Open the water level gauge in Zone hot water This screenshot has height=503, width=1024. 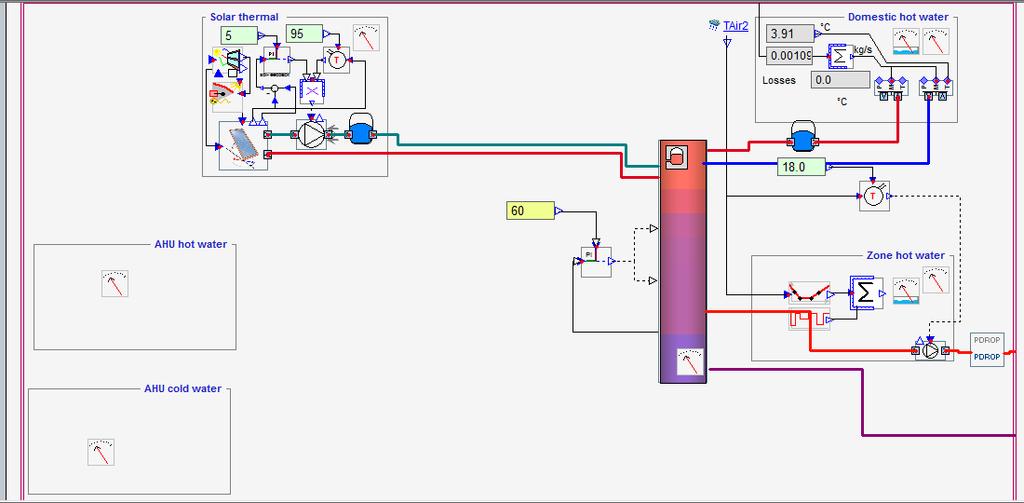[906, 291]
